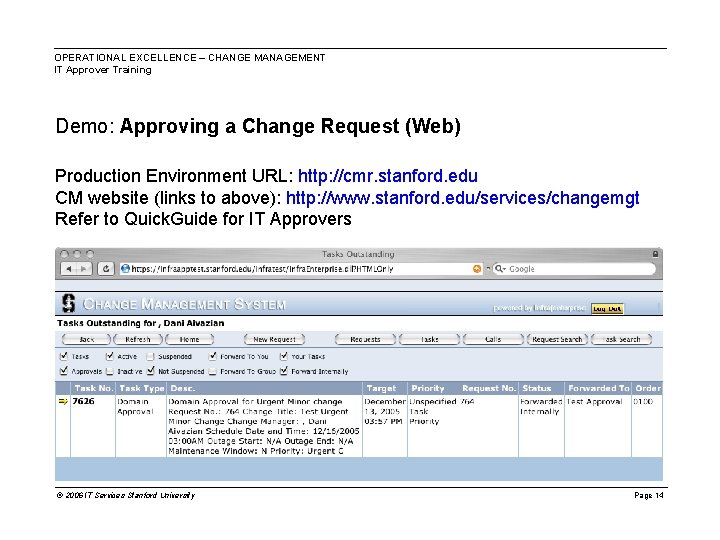720x540 pixels.
Task: Uncheck the Active checkbox
Action: (109, 356)
